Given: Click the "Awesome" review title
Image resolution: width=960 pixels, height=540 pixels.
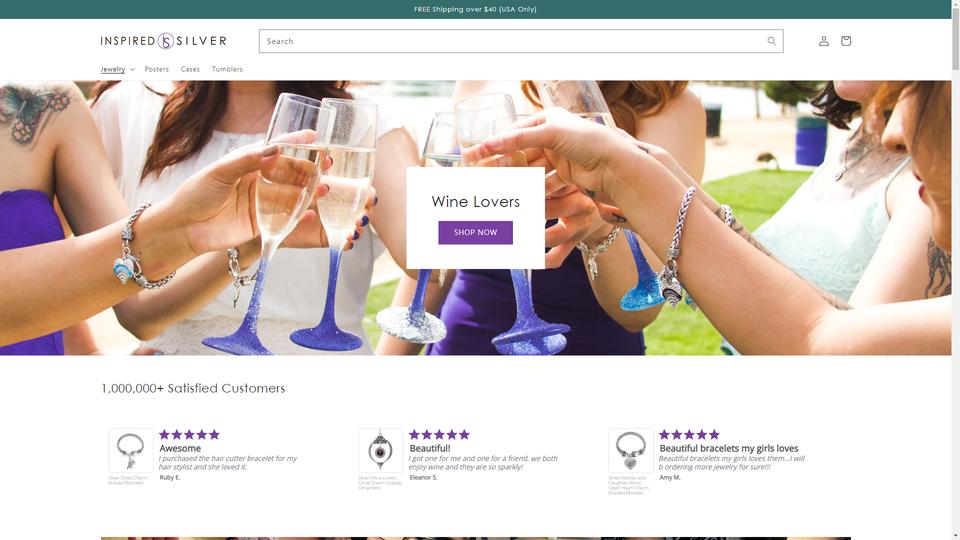Looking at the screenshot, I should pyautogui.click(x=180, y=448).
